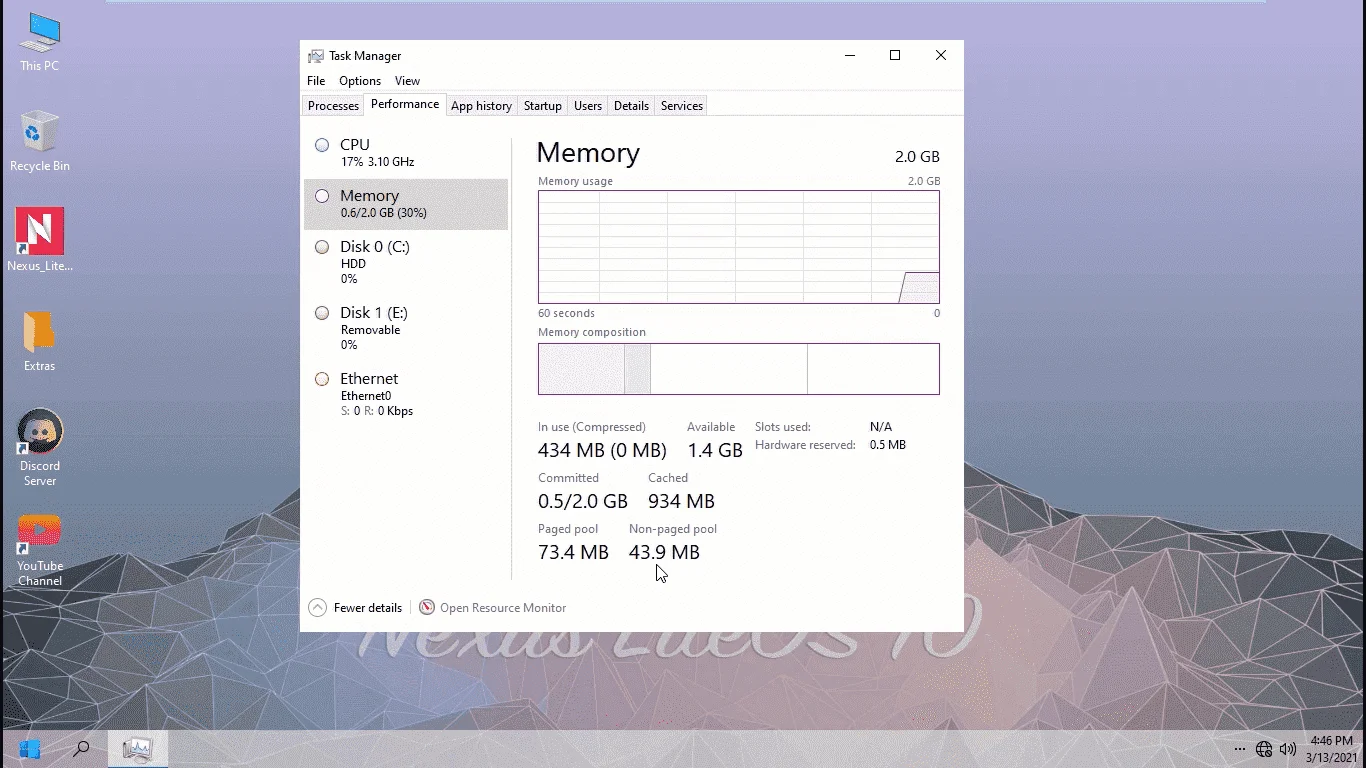Select the Recycle Bin desktop icon
This screenshot has width=1366, height=768.
(x=40, y=141)
